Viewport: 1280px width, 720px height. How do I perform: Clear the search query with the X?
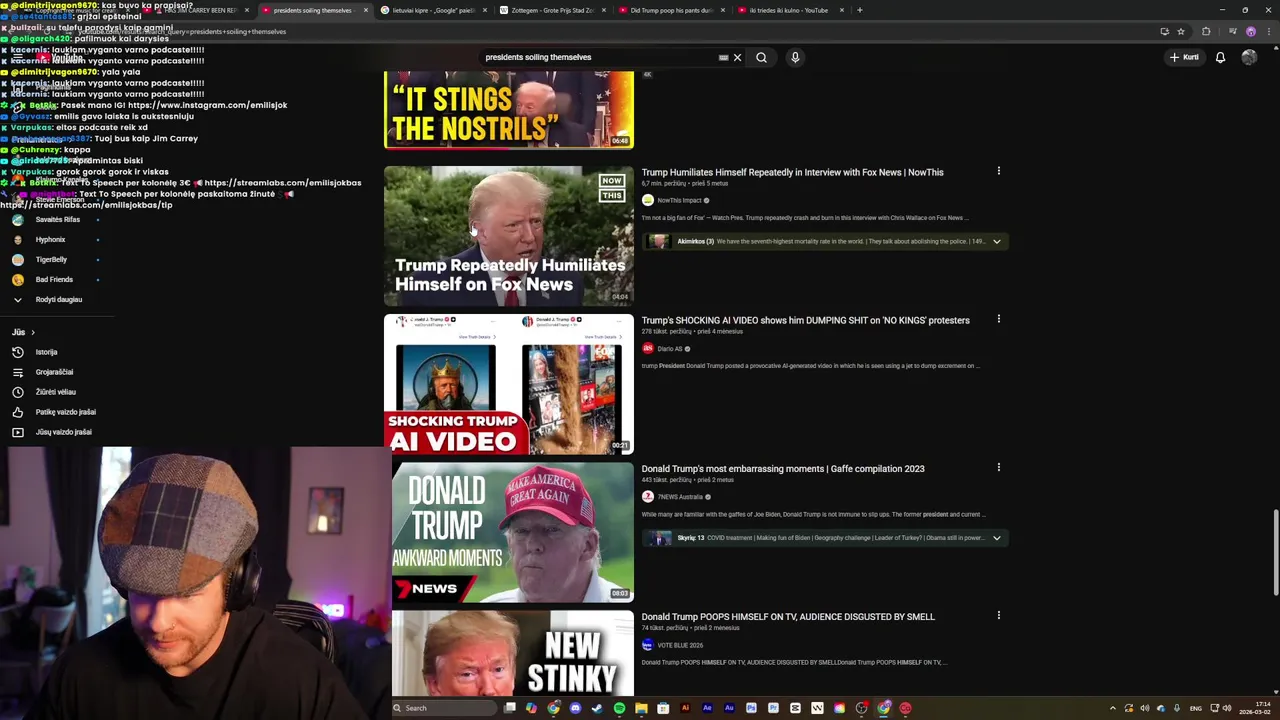(x=738, y=57)
